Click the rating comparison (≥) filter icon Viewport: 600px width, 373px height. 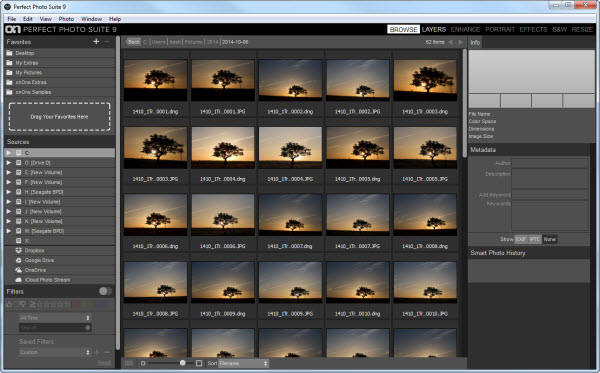click(33, 305)
